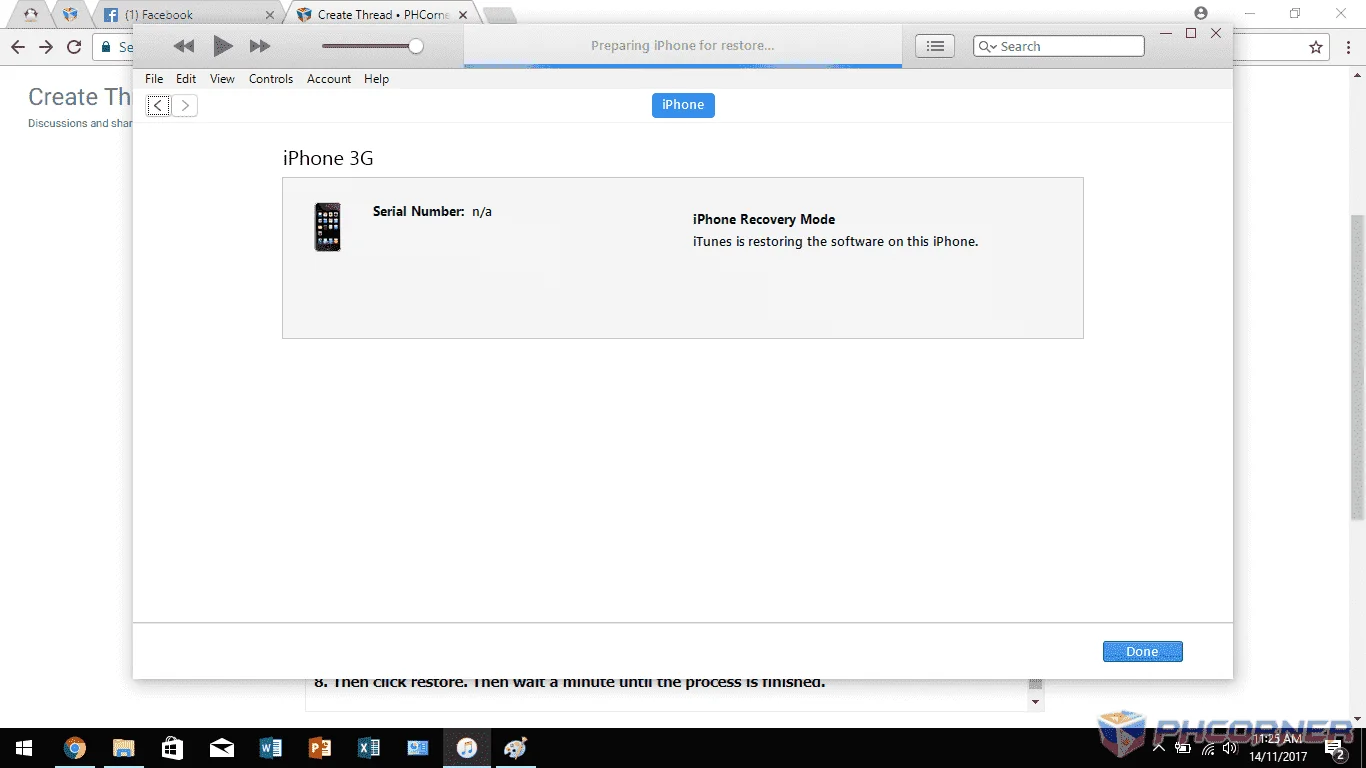Click the iTunes Search field
The height and width of the screenshot is (768, 1366).
pyautogui.click(x=1059, y=46)
